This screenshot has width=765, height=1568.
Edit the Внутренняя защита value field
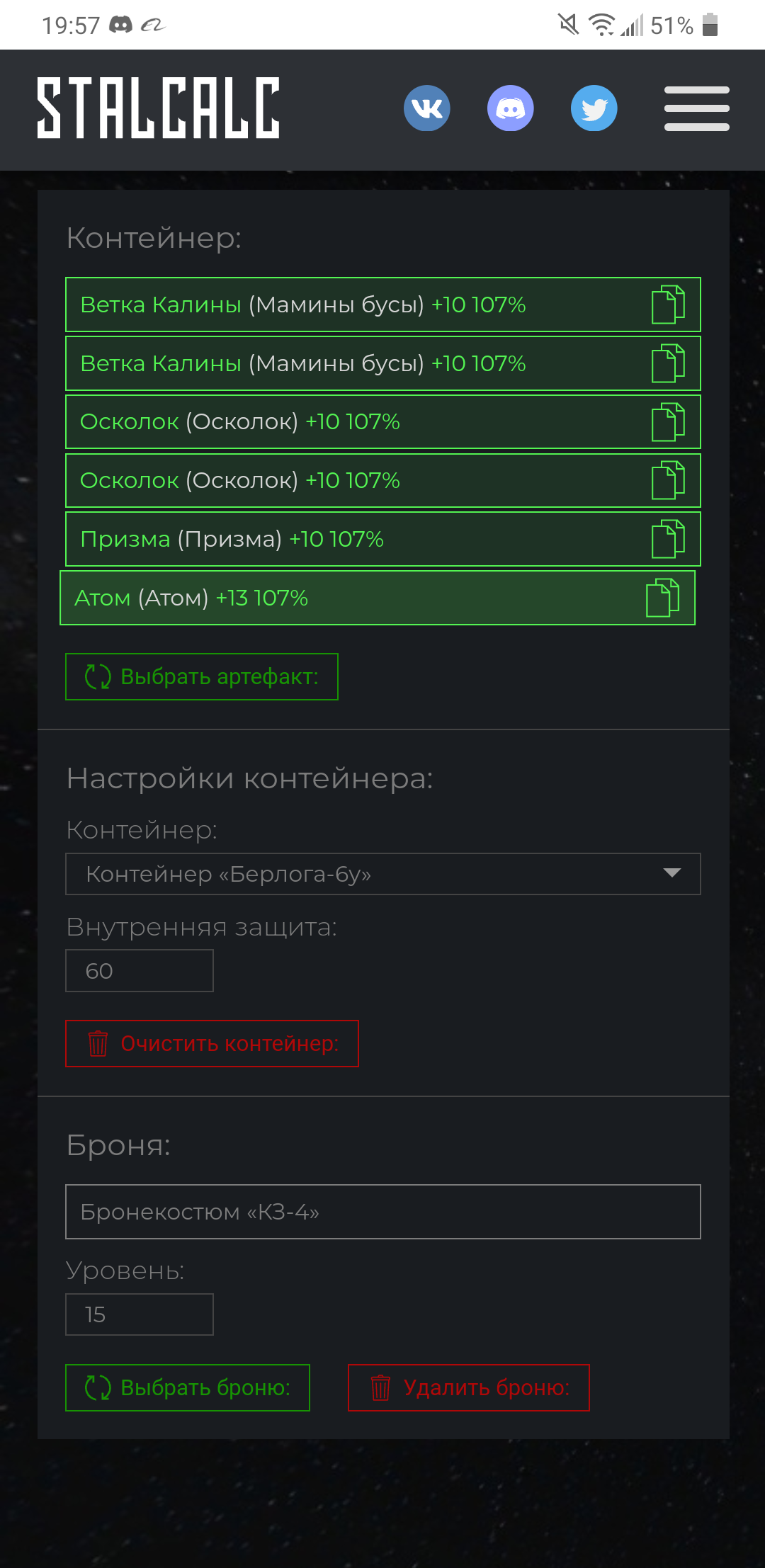(x=140, y=970)
